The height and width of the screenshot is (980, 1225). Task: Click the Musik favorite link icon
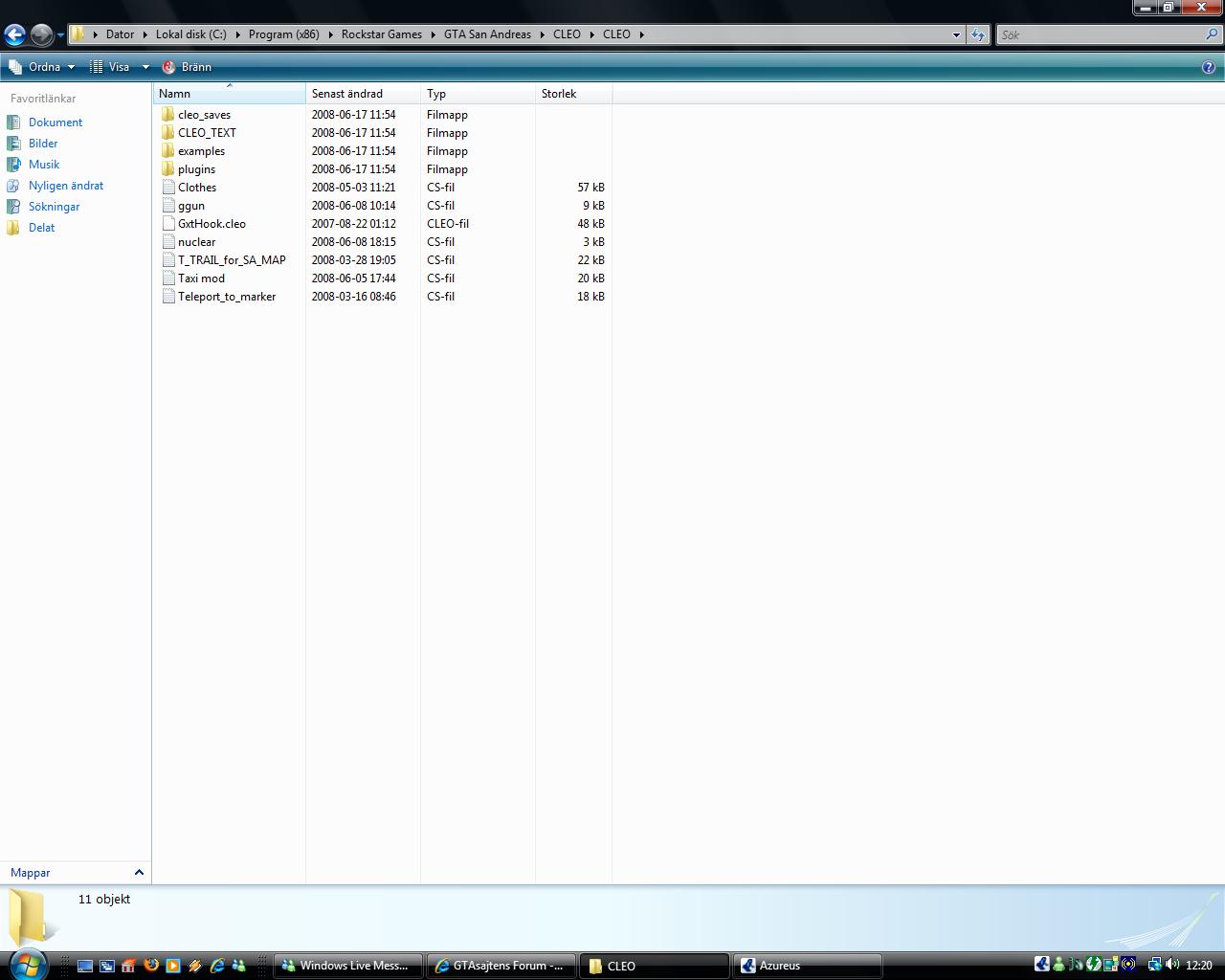[13, 165]
